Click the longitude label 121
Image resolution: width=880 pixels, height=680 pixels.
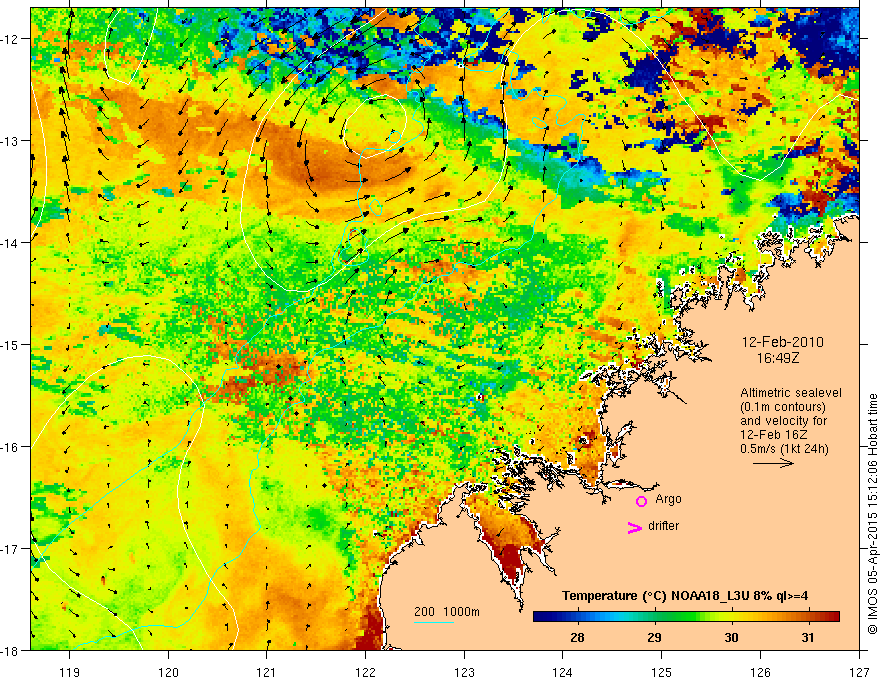[267, 672]
